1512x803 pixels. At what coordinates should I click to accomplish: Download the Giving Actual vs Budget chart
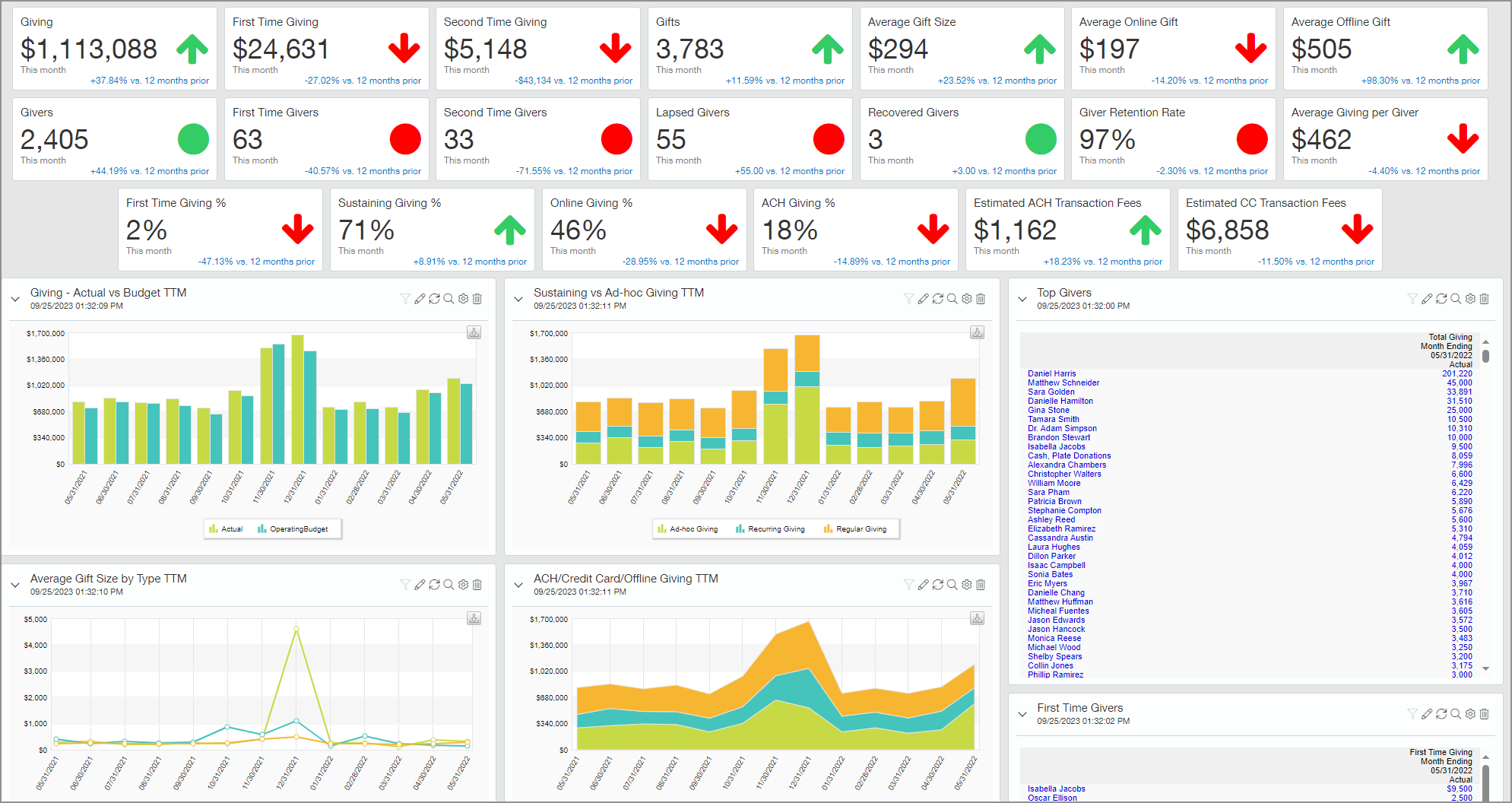click(x=474, y=332)
